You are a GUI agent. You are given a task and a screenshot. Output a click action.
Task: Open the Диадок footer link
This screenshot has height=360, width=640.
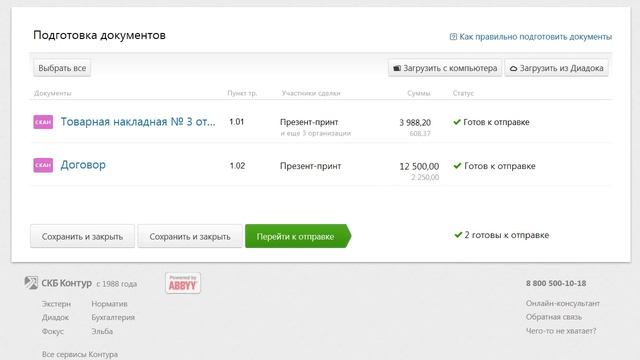55,317
